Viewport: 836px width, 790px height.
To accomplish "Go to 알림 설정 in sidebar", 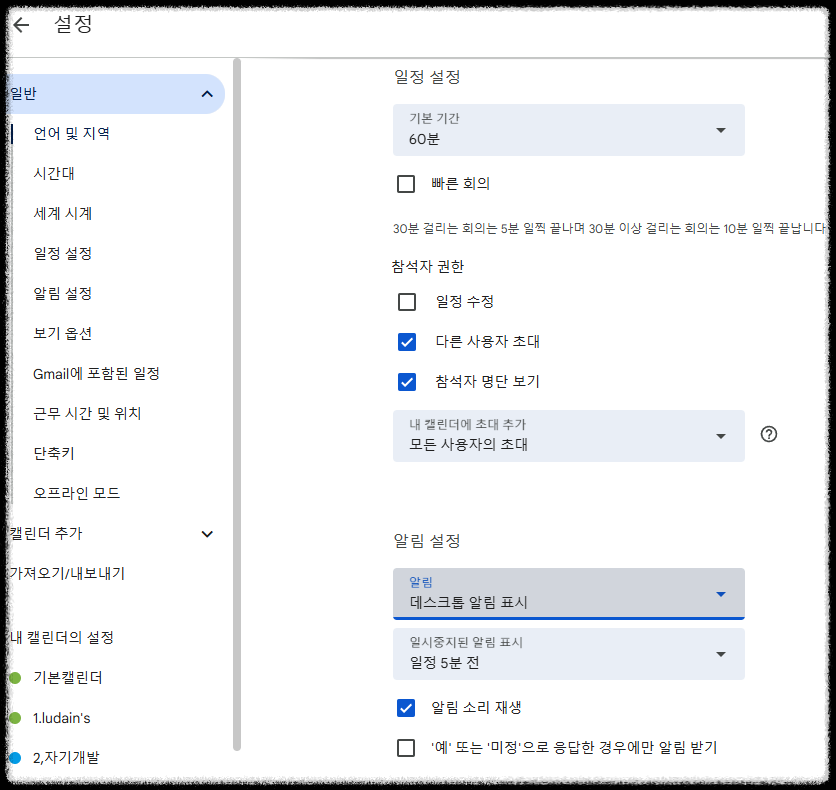I will point(63,293).
